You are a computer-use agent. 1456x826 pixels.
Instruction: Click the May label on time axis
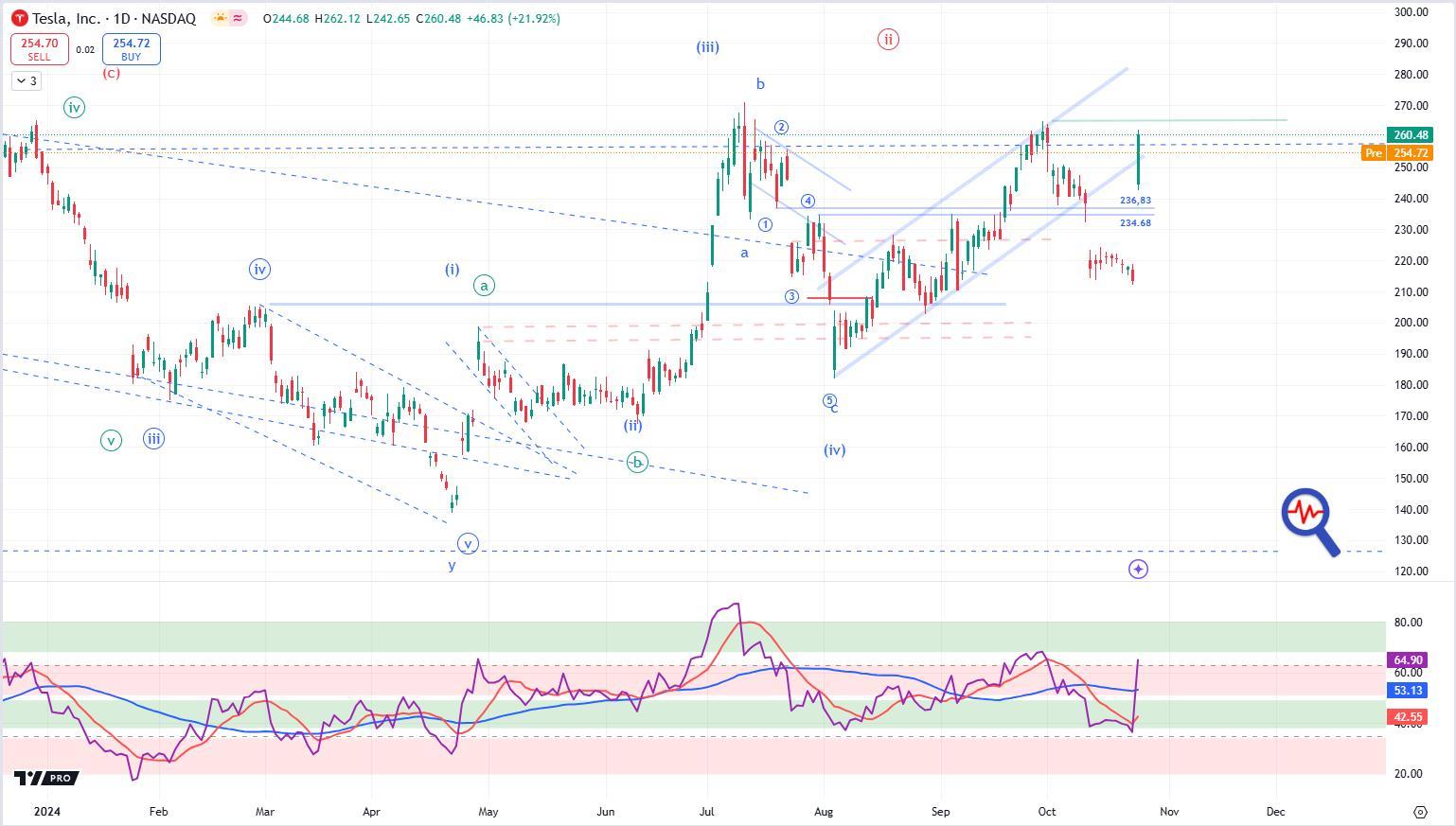pyautogui.click(x=488, y=811)
